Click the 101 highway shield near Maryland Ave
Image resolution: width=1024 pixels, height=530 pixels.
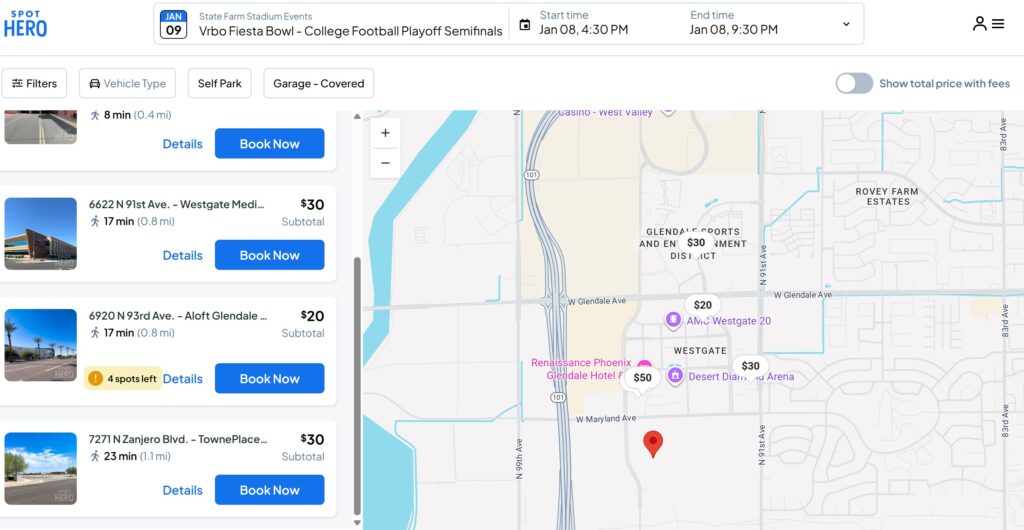[x=558, y=397]
